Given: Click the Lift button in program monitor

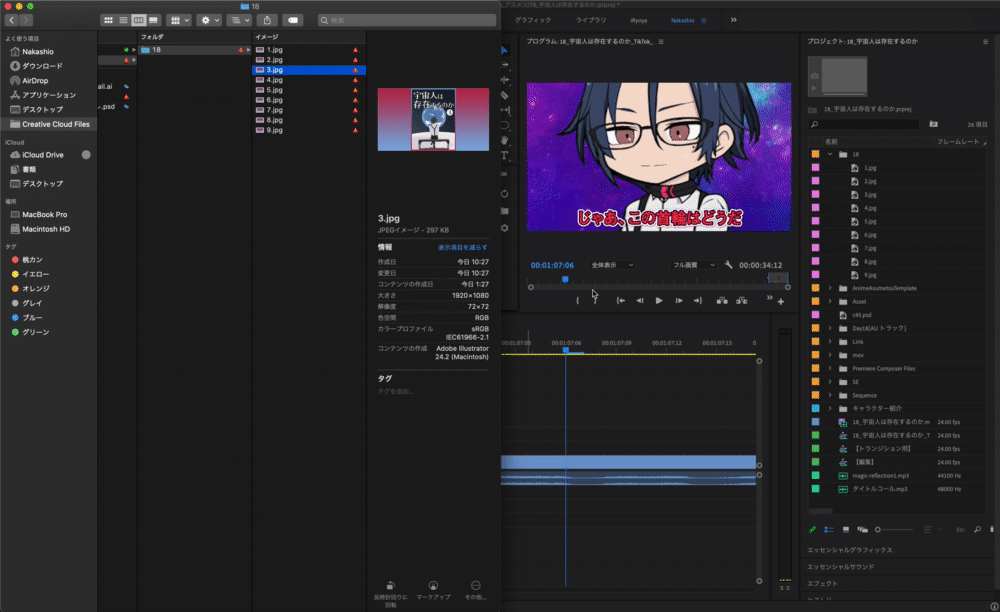Looking at the screenshot, I should coord(721,300).
